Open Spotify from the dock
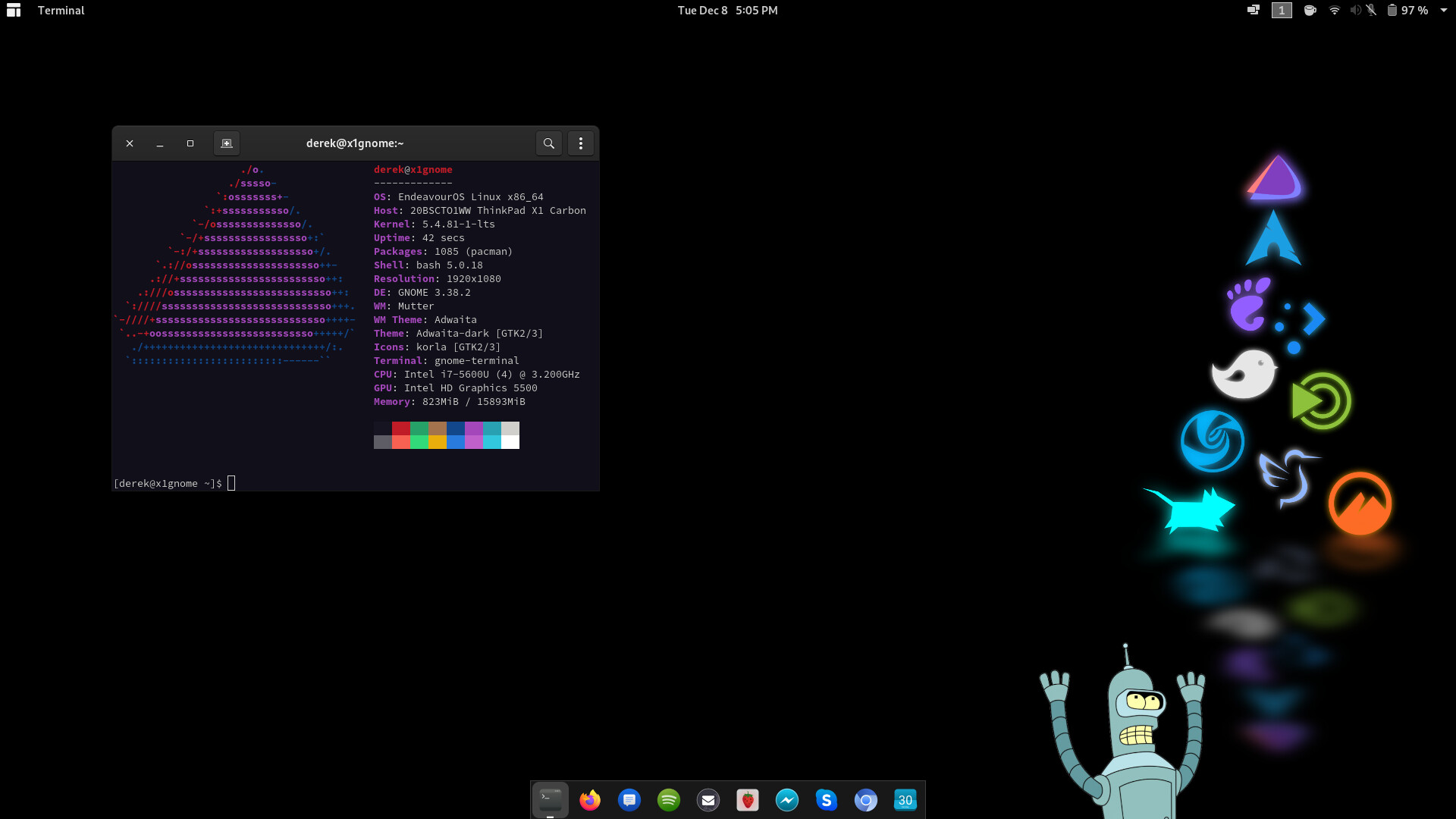The width and height of the screenshot is (1456, 819). click(669, 800)
